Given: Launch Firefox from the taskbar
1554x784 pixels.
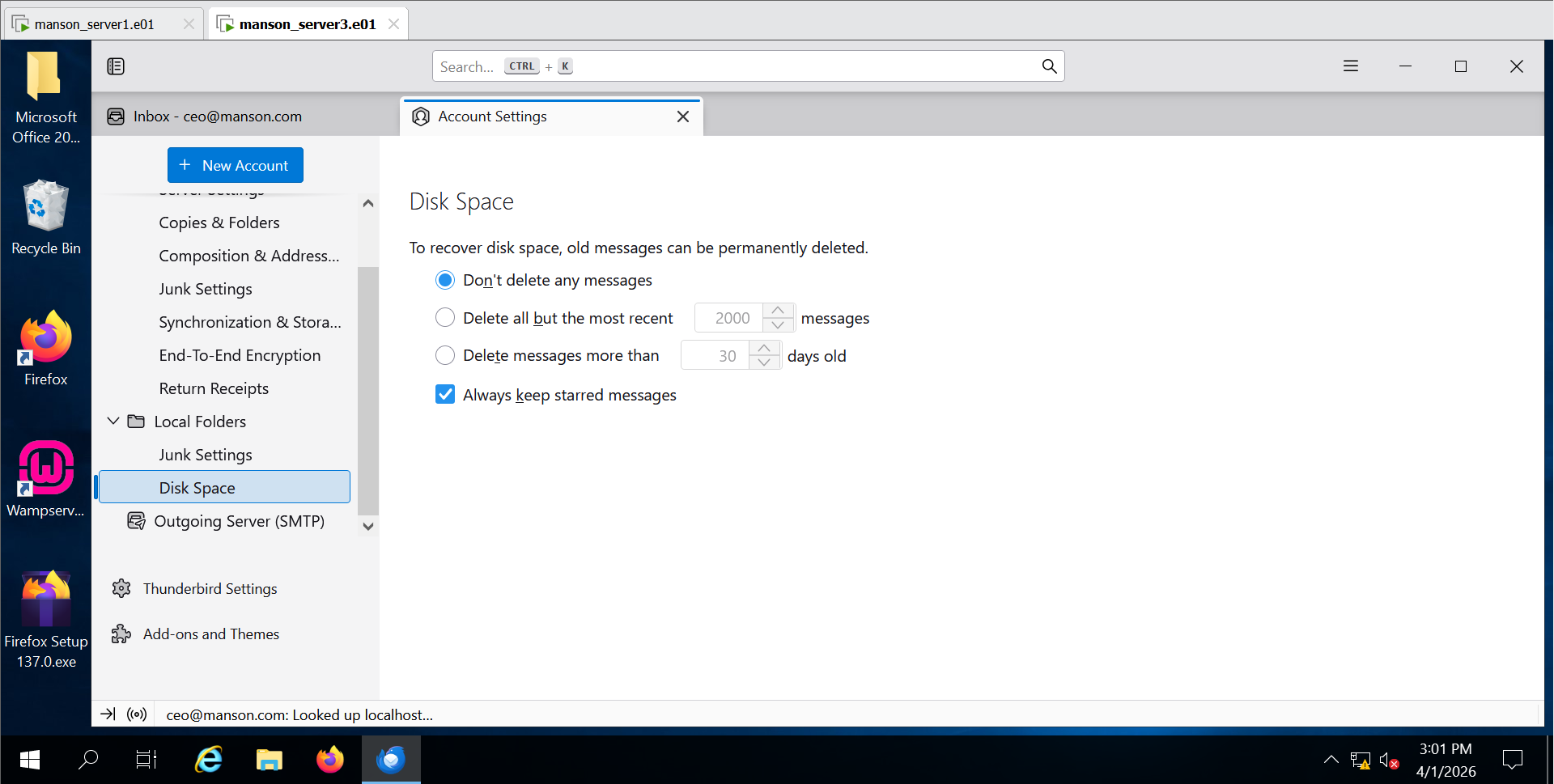Looking at the screenshot, I should (x=330, y=760).
